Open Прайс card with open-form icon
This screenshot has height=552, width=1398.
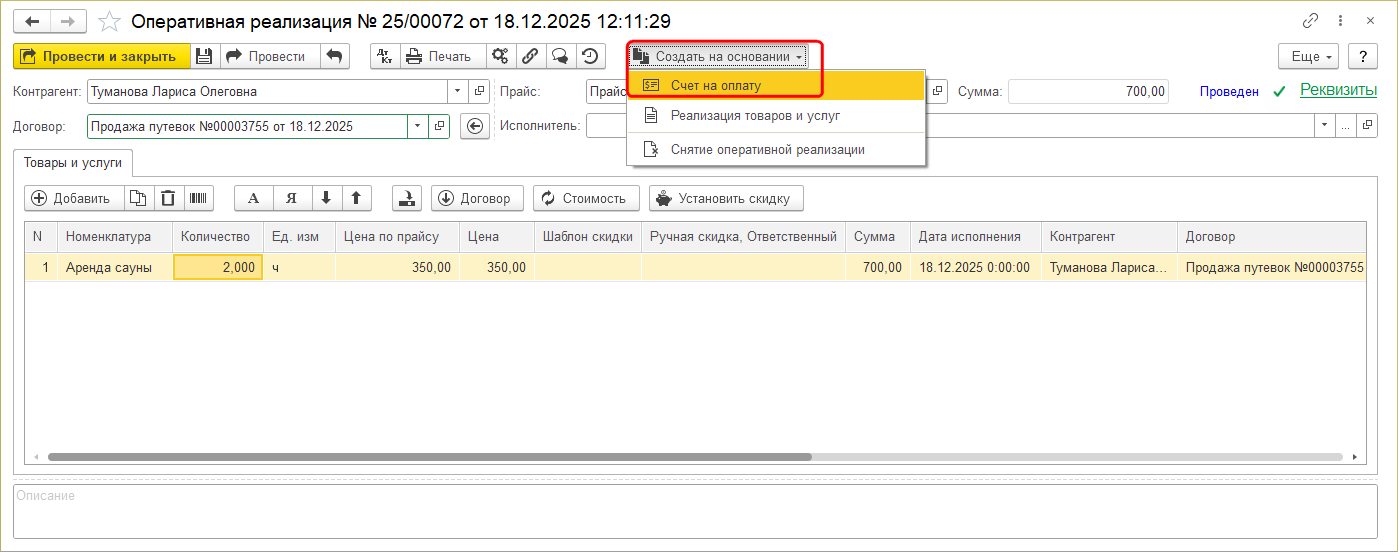click(x=938, y=91)
